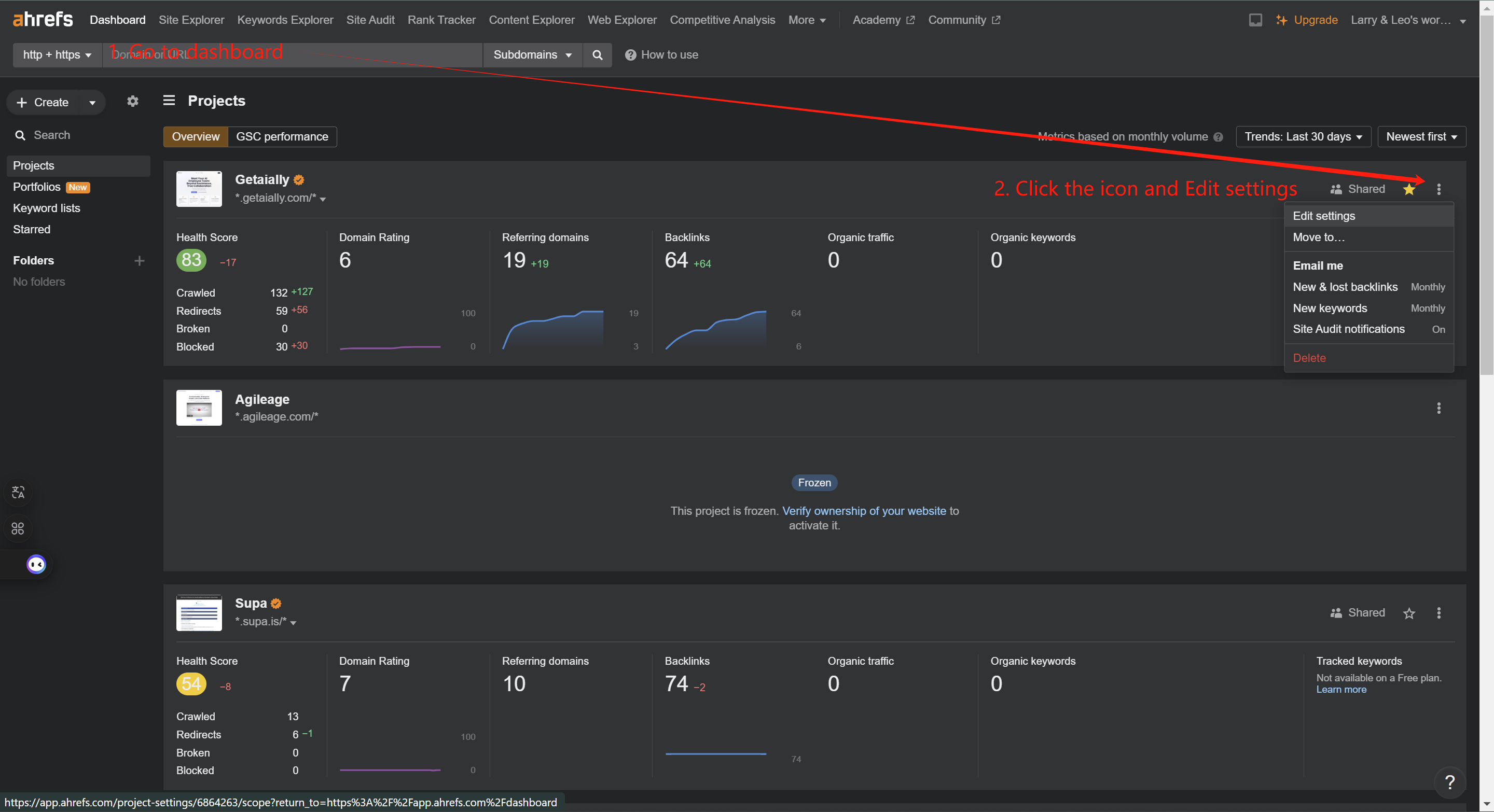Click the Getaially three-dot settings icon
Image resolution: width=1494 pixels, height=812 pixels.
click(1439, 189)
